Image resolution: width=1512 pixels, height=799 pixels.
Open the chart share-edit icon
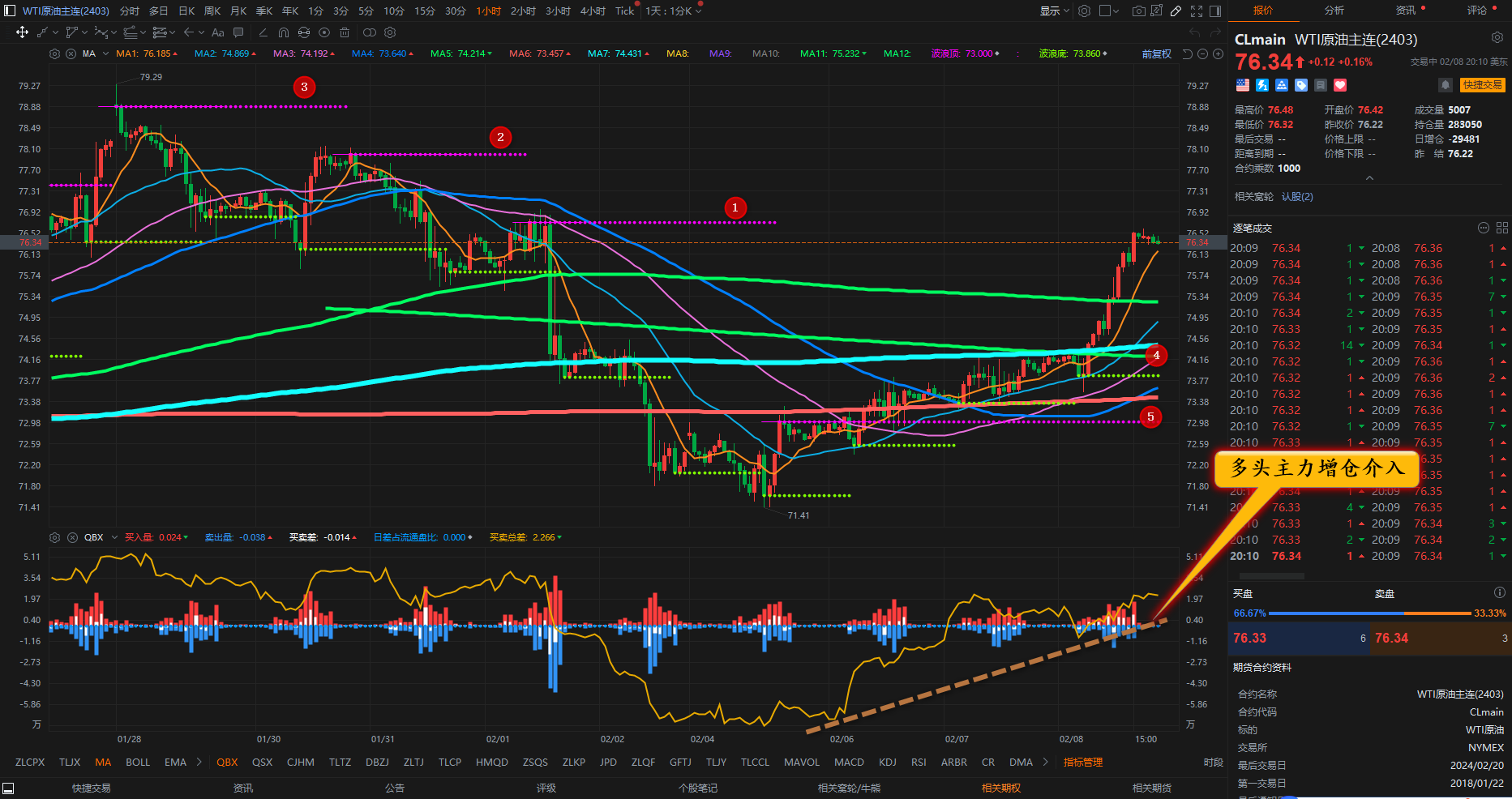pos(1156,11)
